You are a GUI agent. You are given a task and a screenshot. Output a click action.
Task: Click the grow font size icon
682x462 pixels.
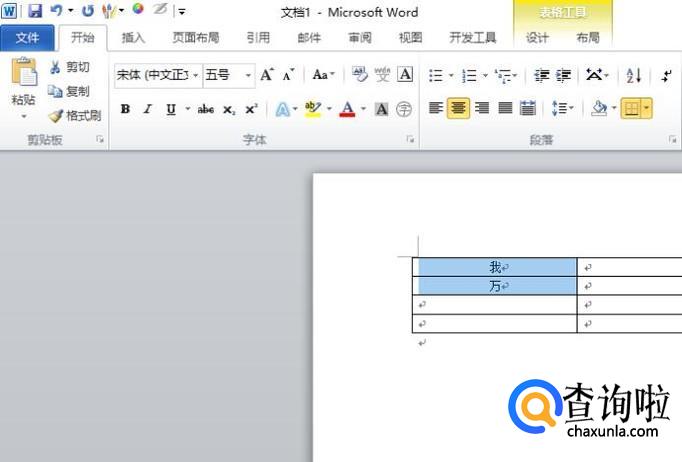(267, 75)
